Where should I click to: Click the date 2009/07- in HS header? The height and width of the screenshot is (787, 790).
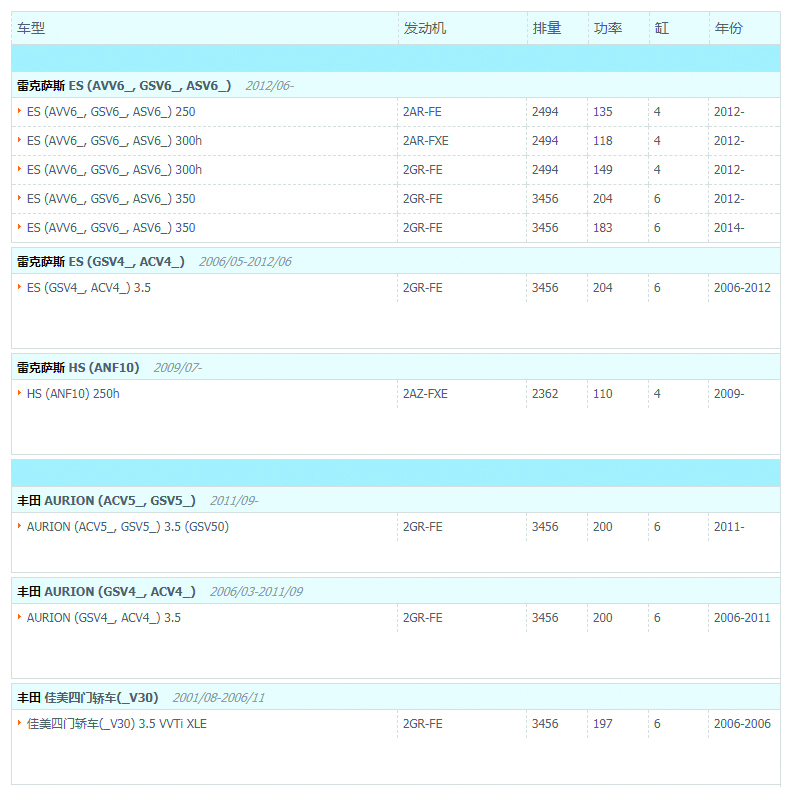point(178,368)
